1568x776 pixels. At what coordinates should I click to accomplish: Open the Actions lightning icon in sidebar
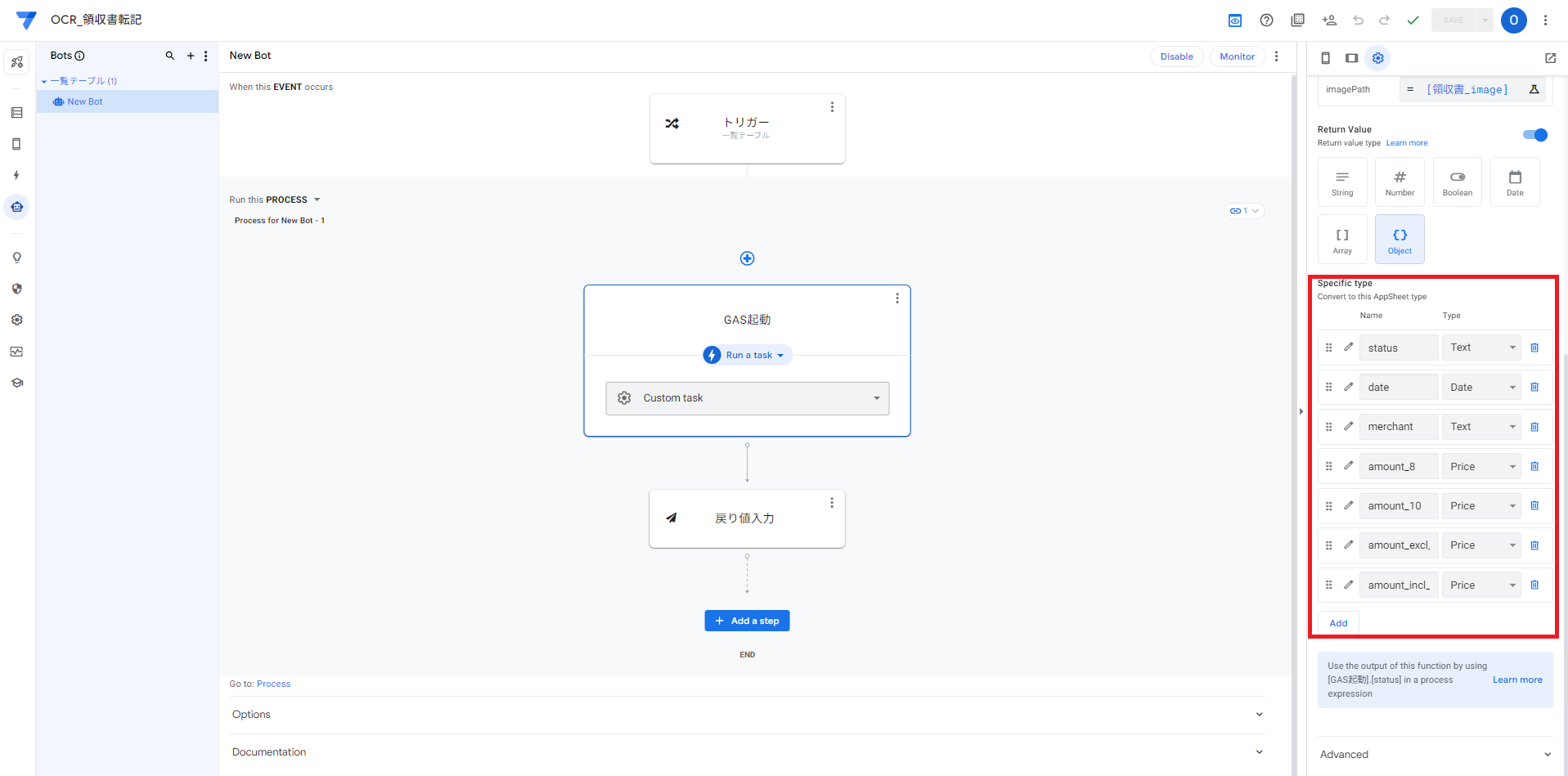(x=16, y=175)
